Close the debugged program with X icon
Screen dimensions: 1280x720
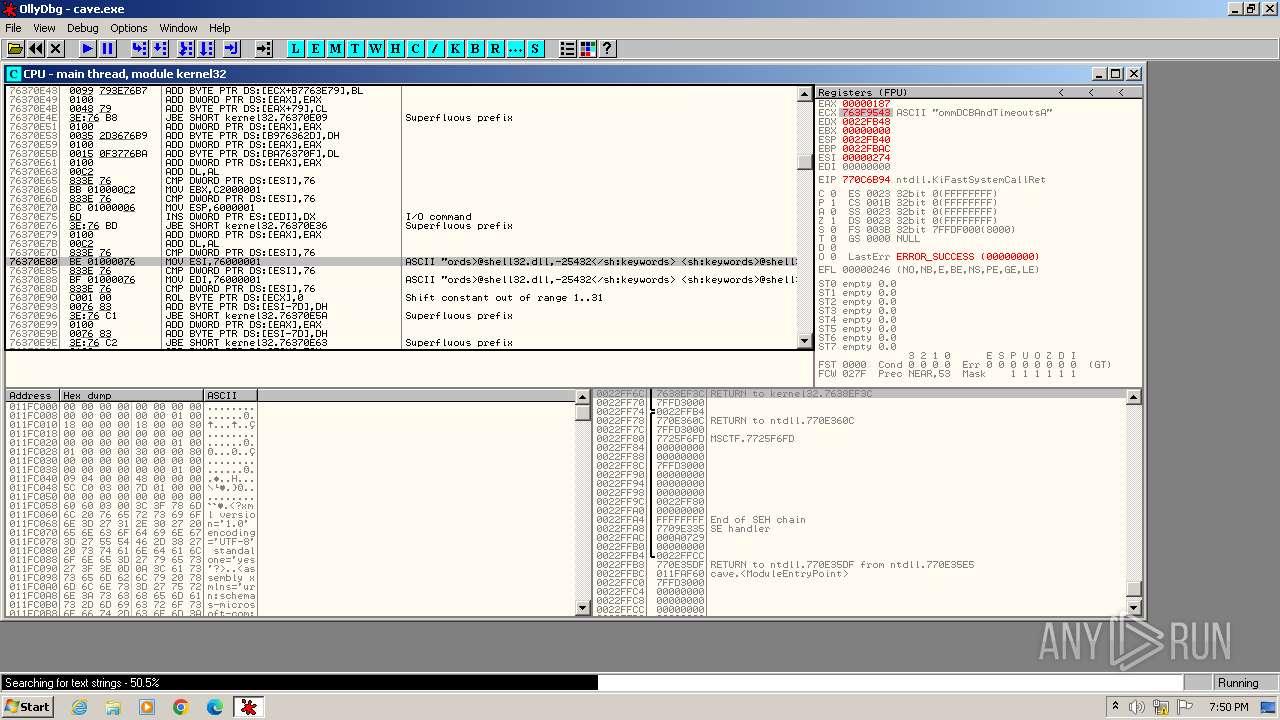(56, 48)
